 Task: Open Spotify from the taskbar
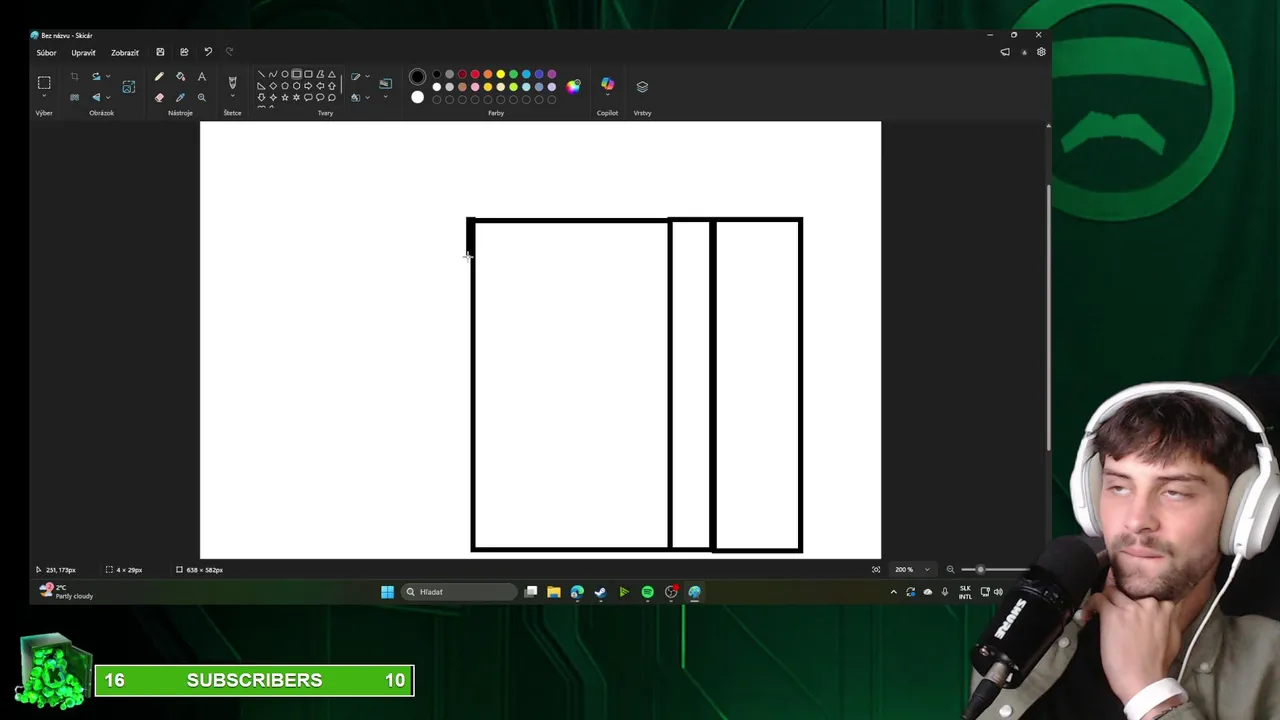tap(647, 592)
